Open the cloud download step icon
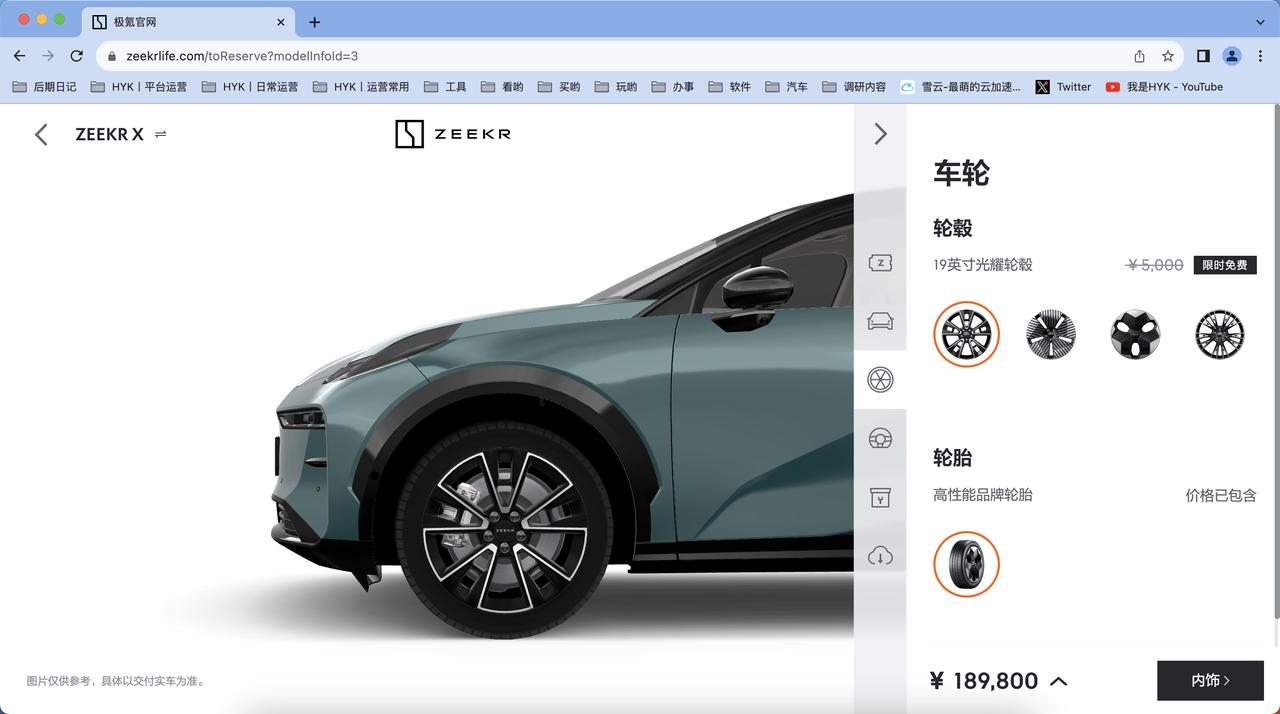 point(880,555)
